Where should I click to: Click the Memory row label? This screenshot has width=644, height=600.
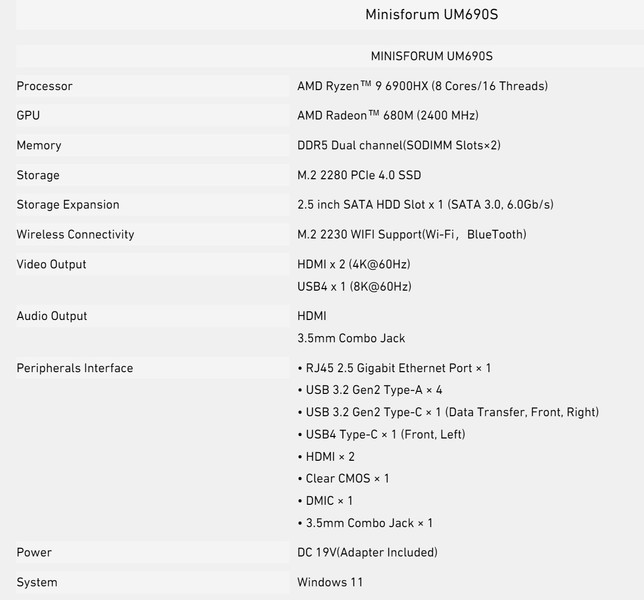pos(39,145)
